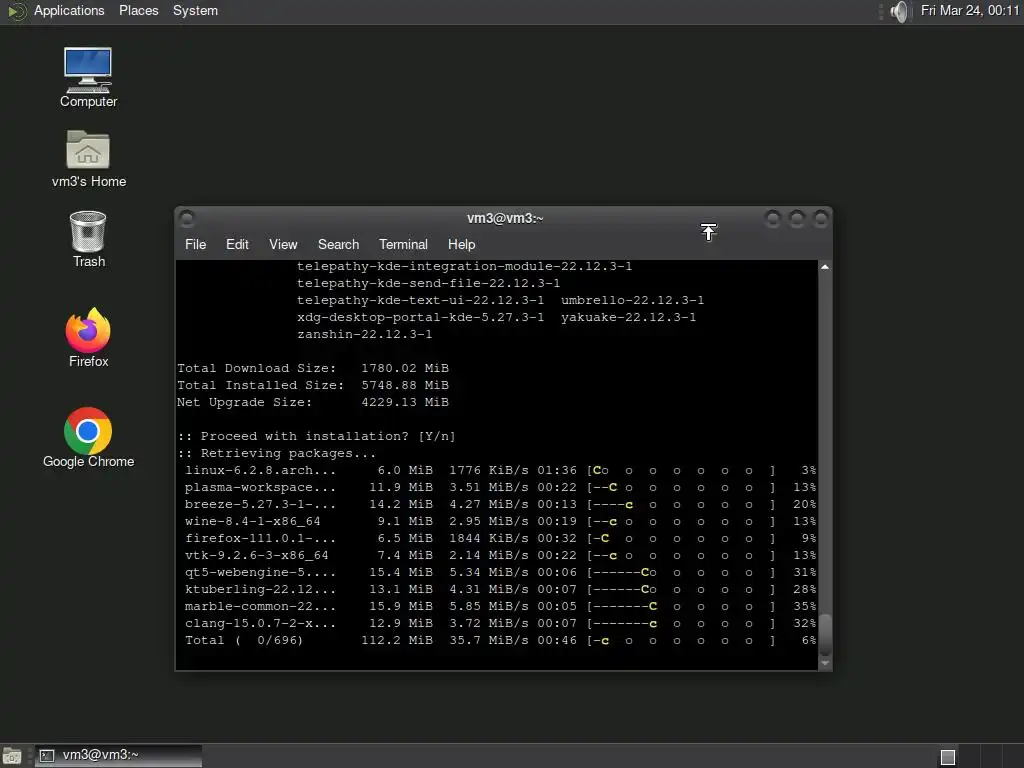Click the qt5-webengine-5 package name
The image size is (1024, 768).
coord(260,572)
